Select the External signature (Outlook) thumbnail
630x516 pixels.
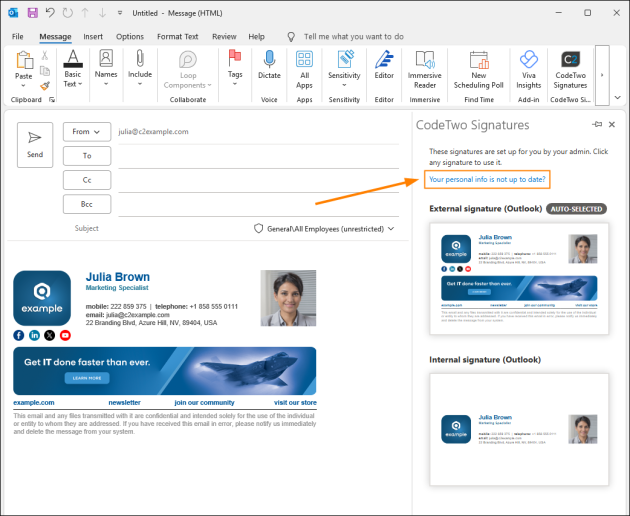(x=519, y=279)
